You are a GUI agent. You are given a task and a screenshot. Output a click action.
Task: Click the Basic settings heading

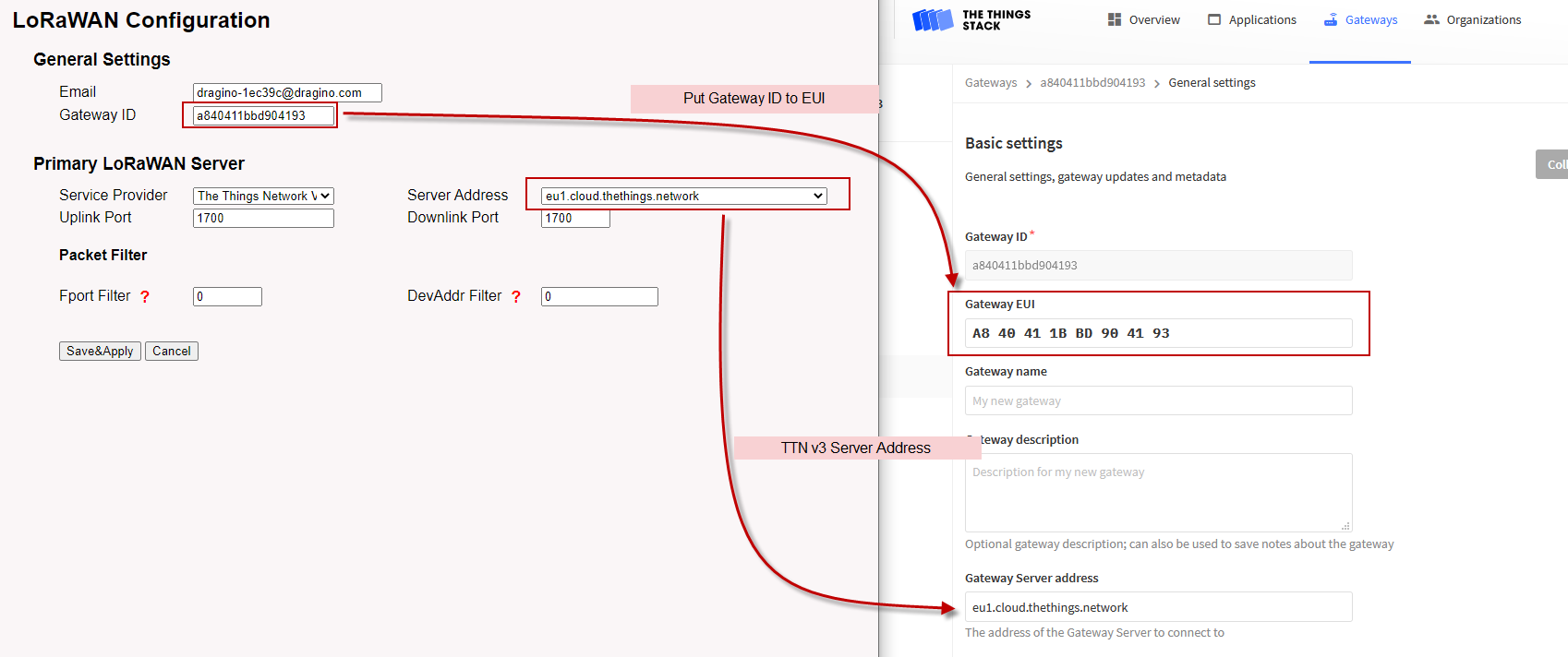coord(1014,143)
